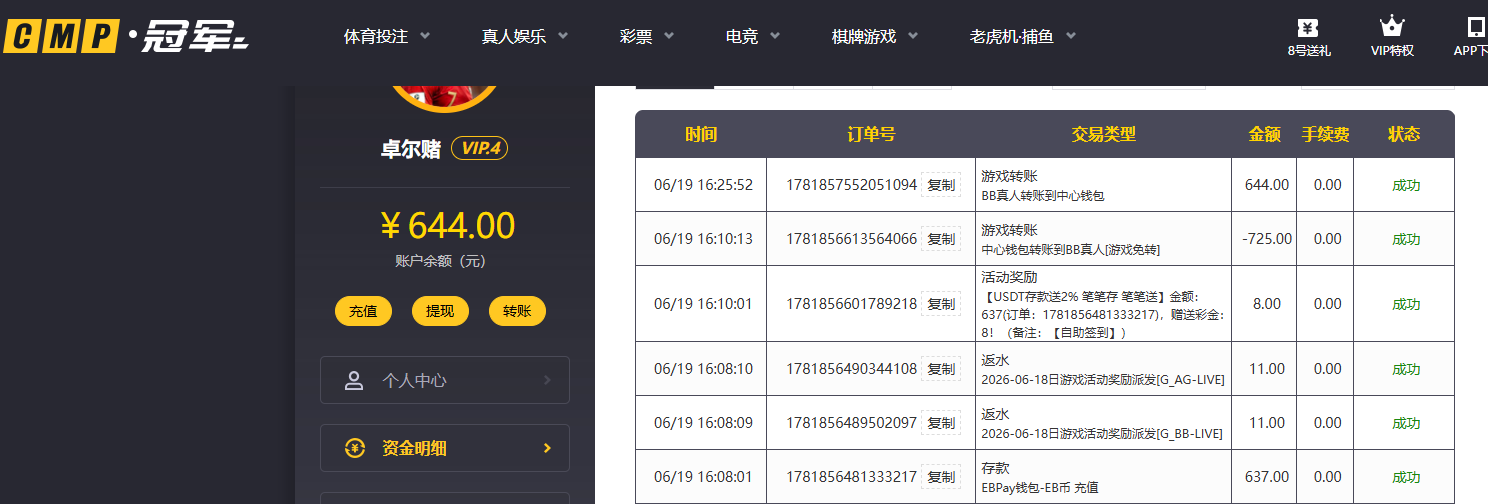Click the G_AG-LIVE rebate description
1488x504 pixels.
1103,380
